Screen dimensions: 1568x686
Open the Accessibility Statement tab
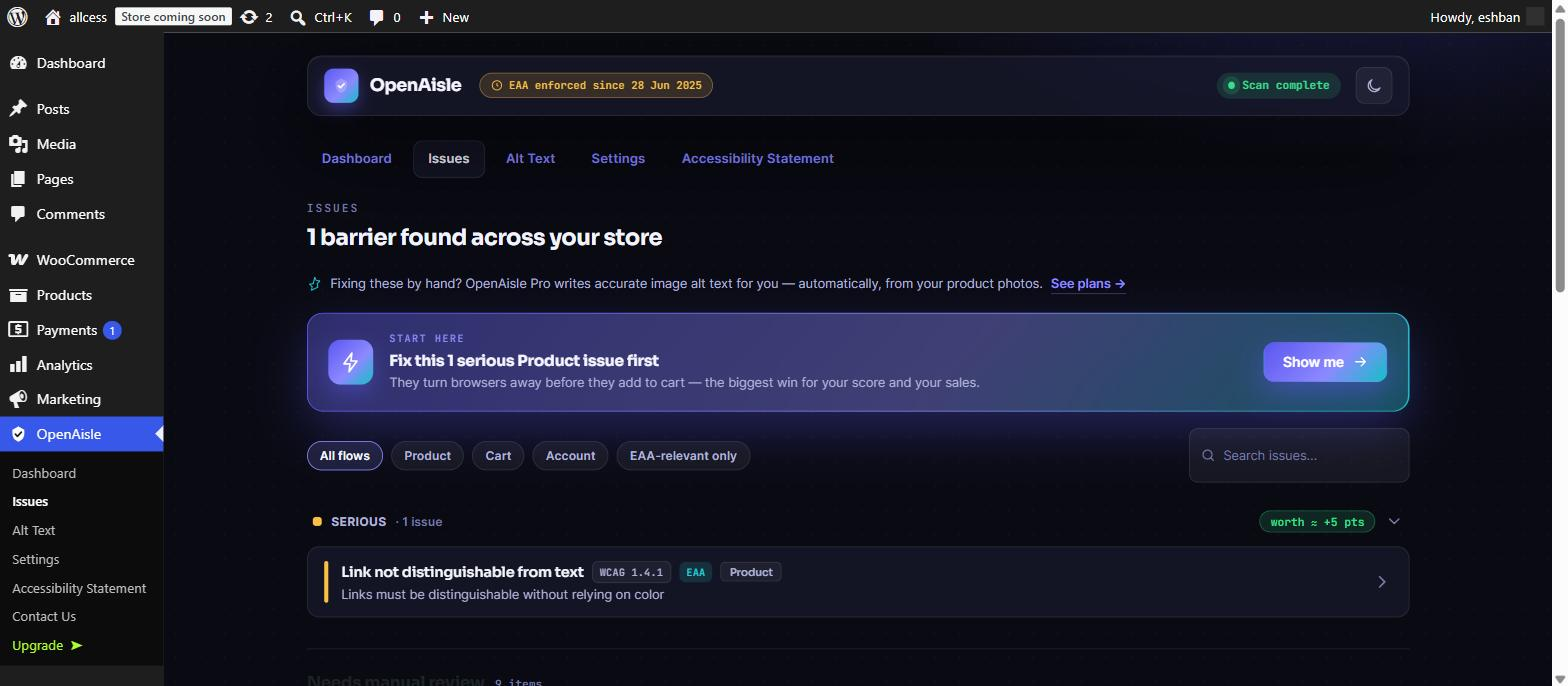pos(758,159)
